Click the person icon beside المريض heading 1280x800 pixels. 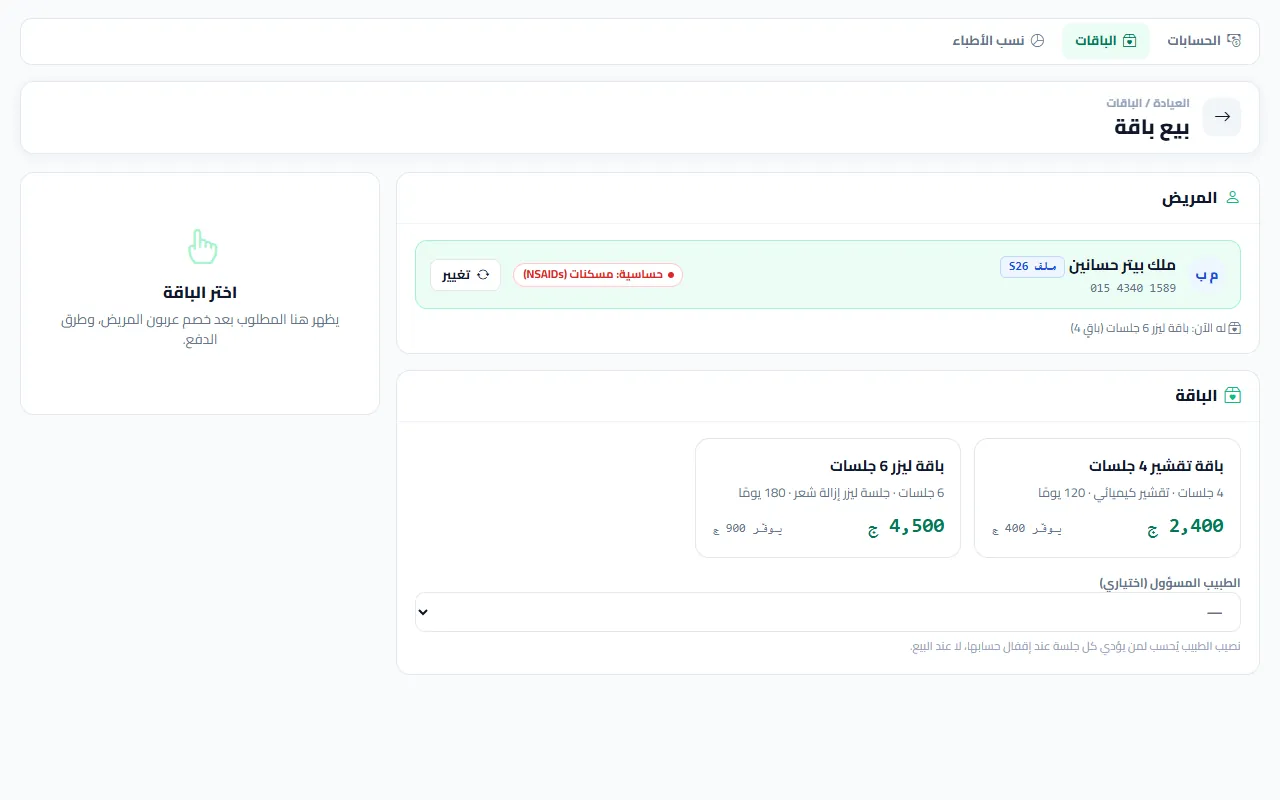1232,198
